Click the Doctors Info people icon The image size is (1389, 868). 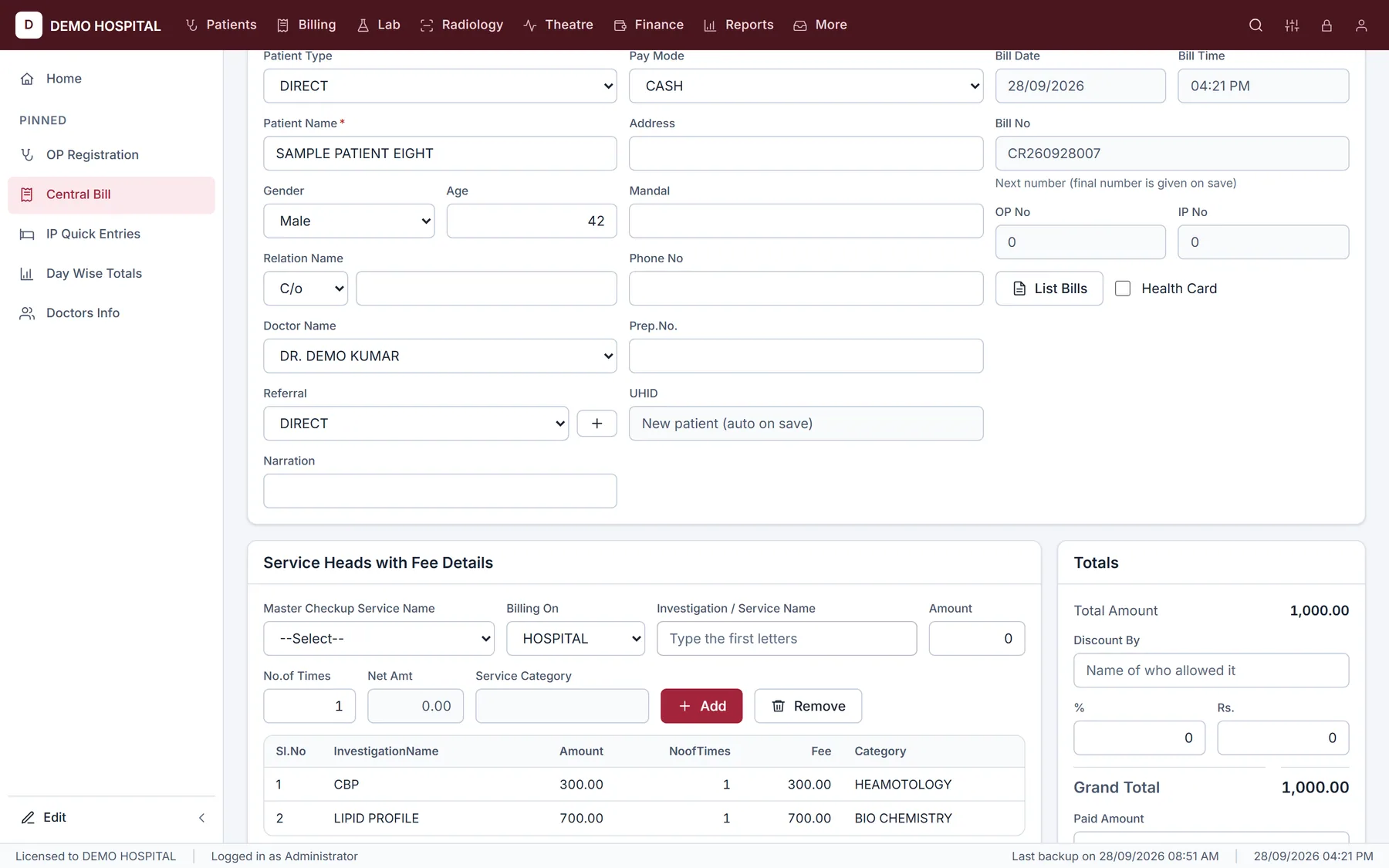point(27,313)
